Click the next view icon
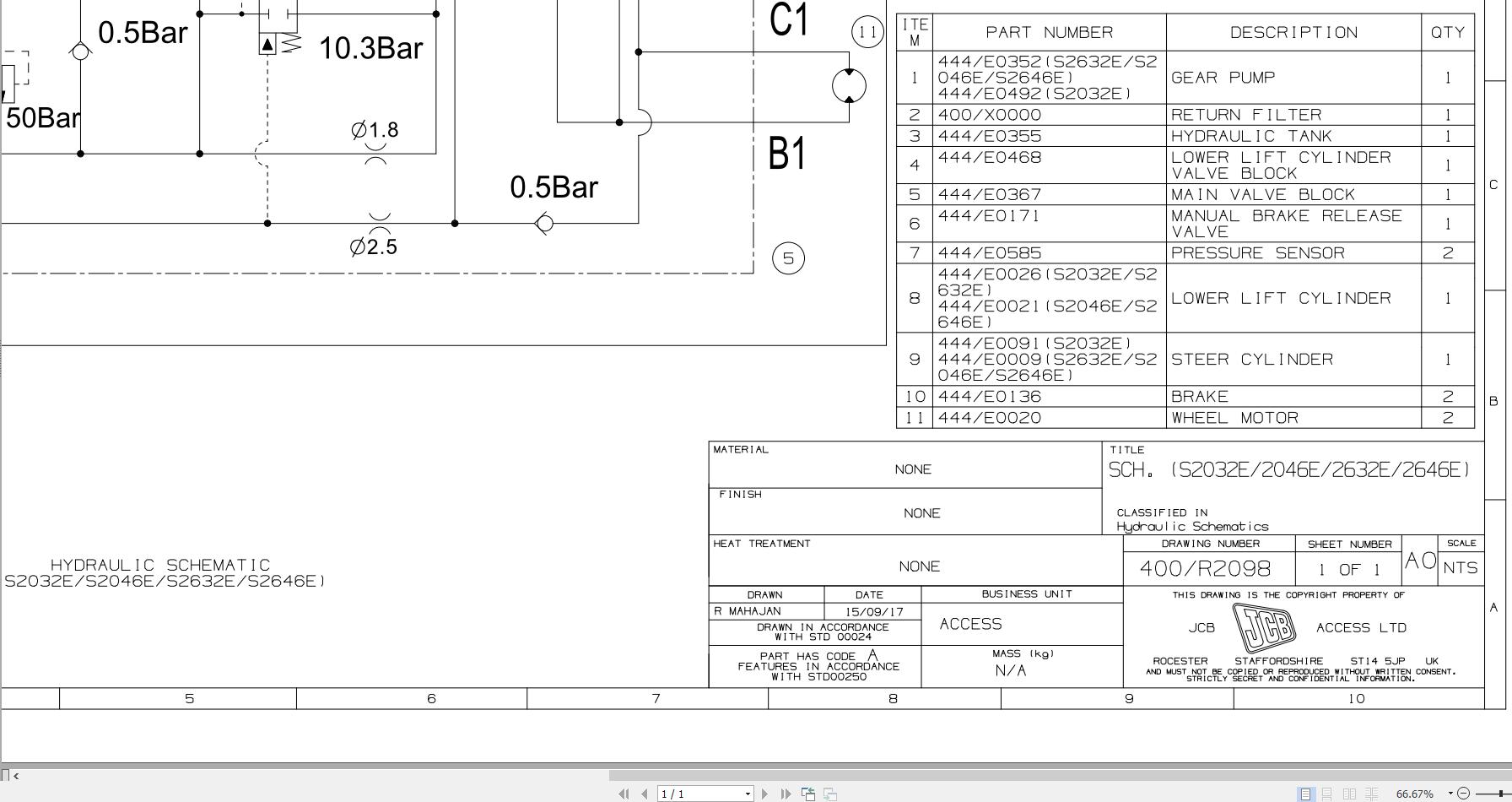 (x=830, y=794)
